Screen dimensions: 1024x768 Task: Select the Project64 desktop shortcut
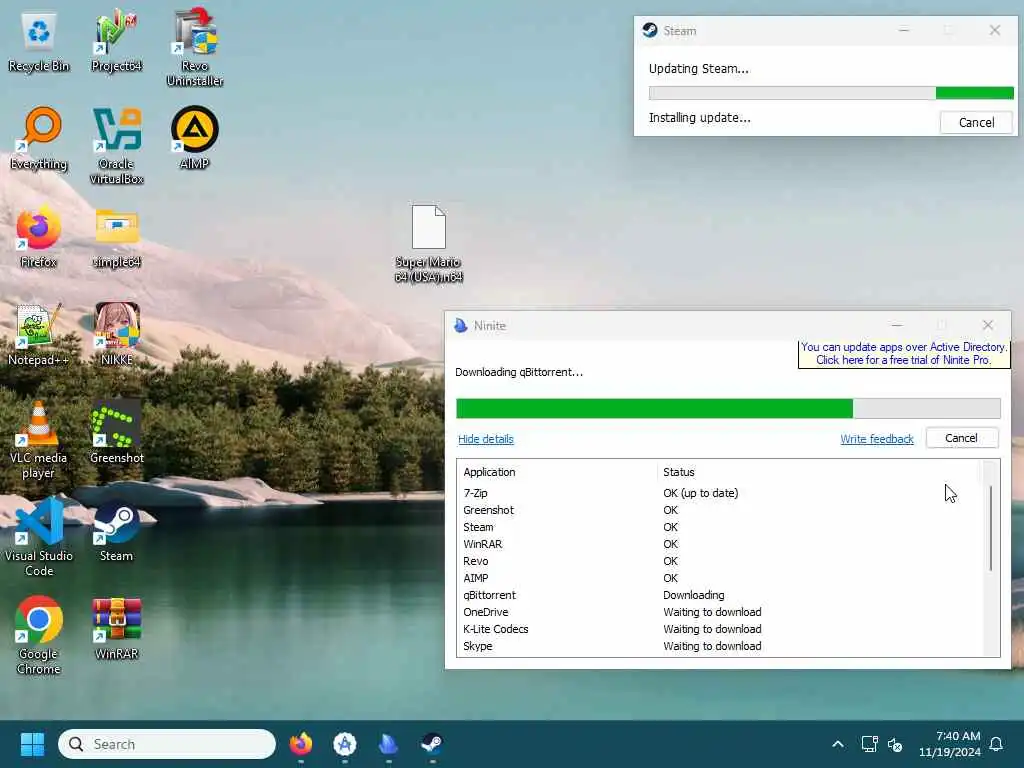[116, 42]
